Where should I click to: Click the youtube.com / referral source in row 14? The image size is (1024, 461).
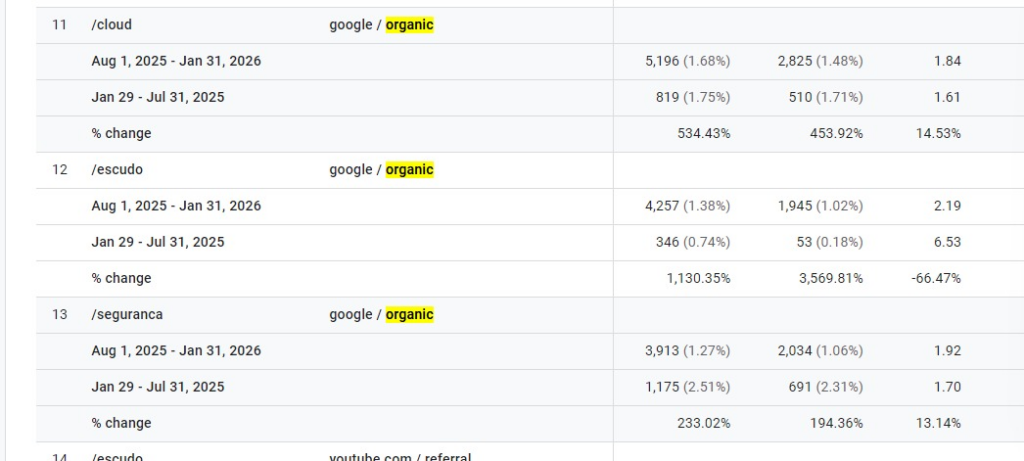coord(400,456)
